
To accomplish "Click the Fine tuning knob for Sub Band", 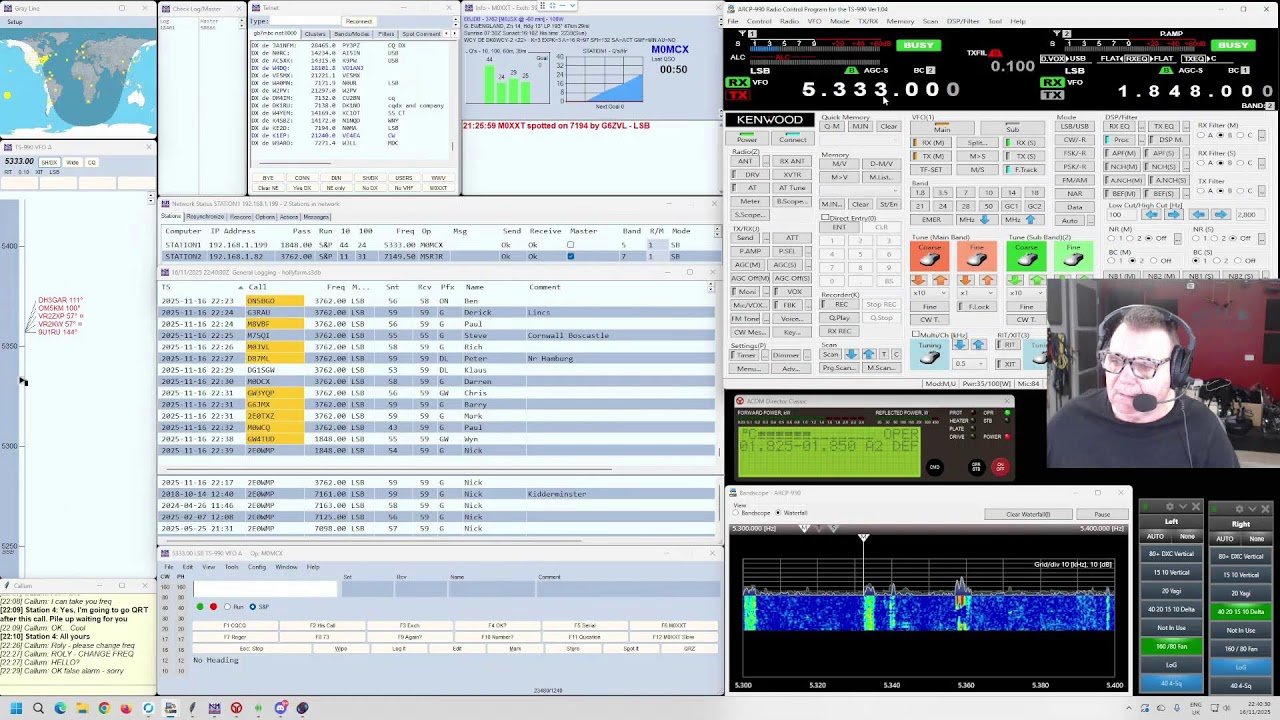I will click(1073, 259).
